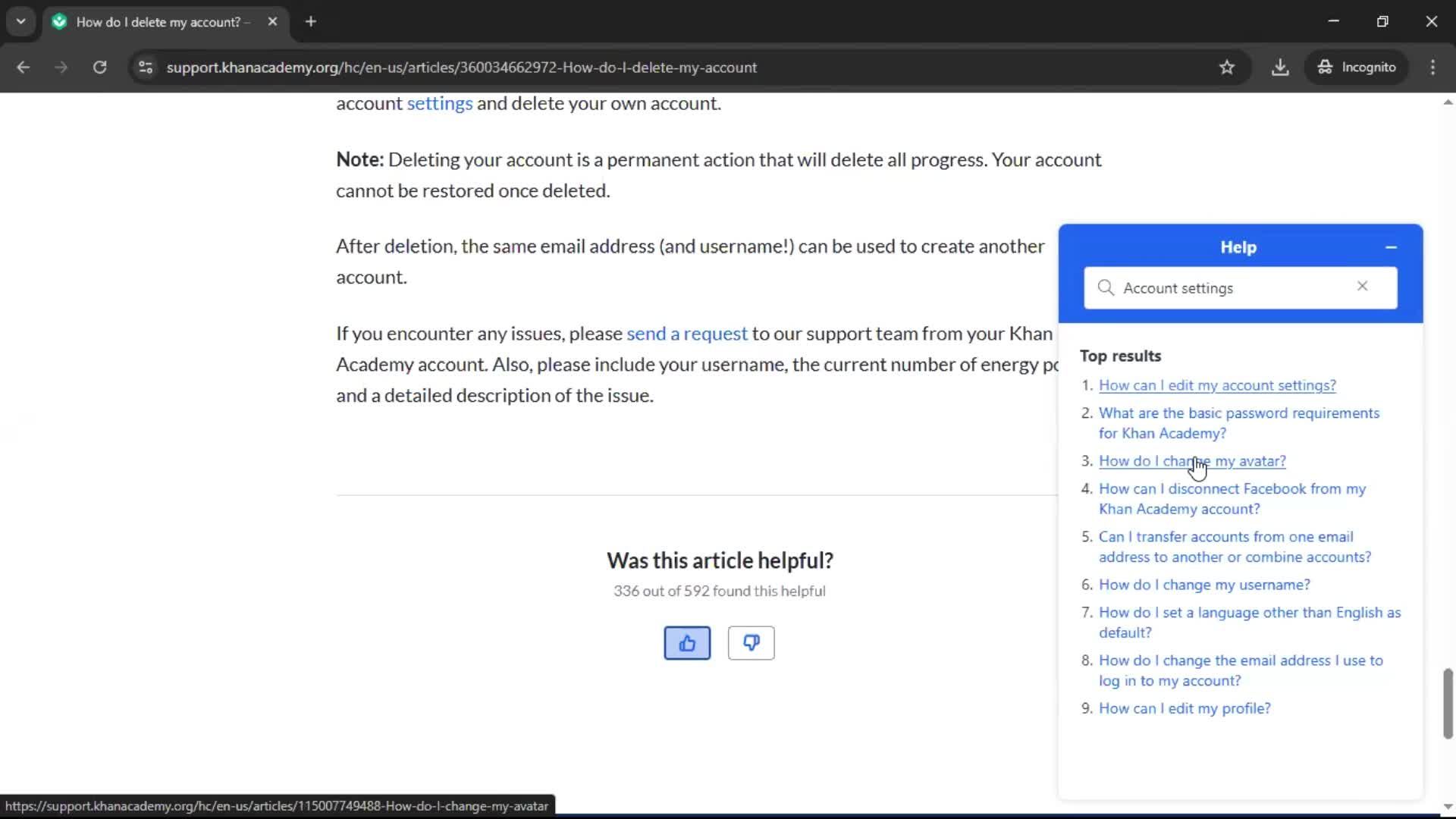Image resolution: width=1456 pixels, height=819 pixels.
Task: Click the 'Was this article helpful?' heading
Action: (x=720, y=560)
